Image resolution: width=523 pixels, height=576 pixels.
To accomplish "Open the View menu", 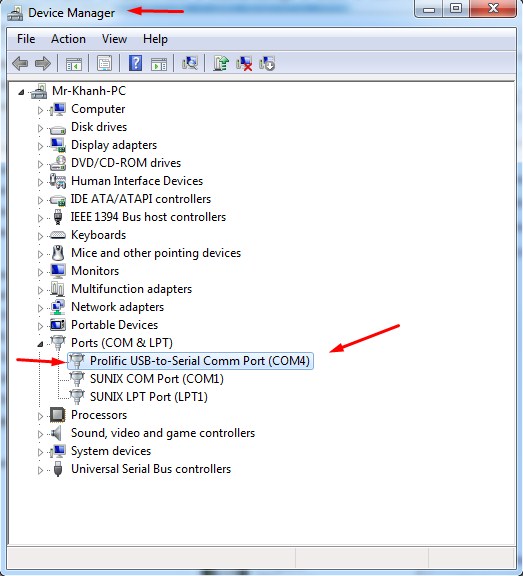I will (x=114, y=39).
